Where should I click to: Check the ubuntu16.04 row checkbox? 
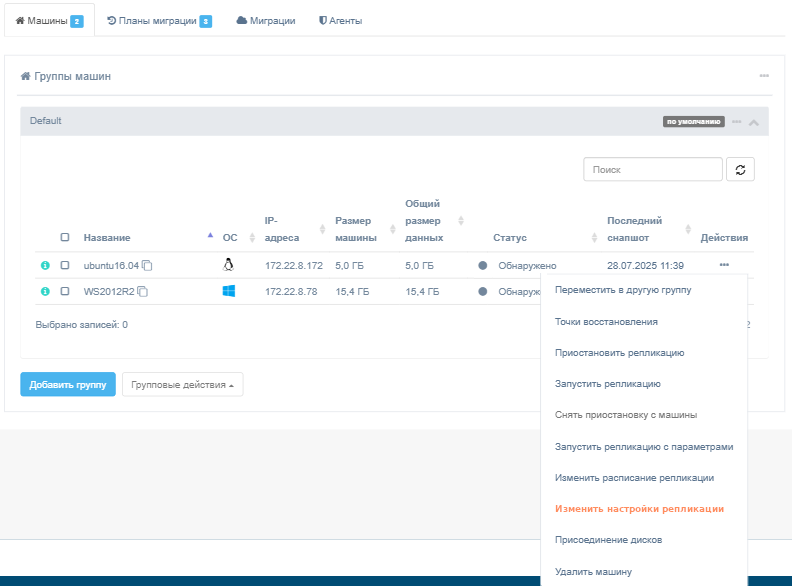65,265
